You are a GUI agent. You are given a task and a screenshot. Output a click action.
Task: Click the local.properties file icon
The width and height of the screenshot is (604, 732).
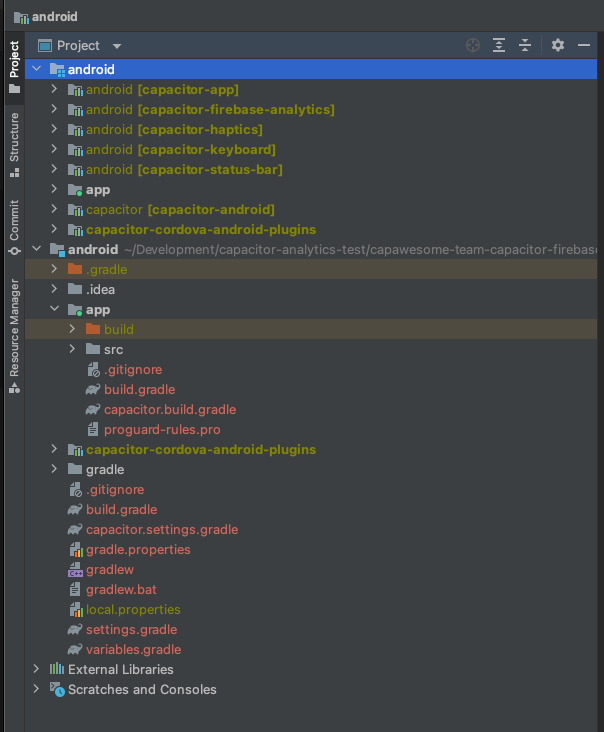(x=76, y=610)
